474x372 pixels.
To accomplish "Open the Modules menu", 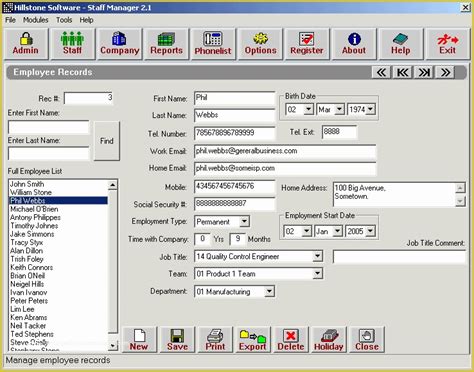I will tap(36, 20).
